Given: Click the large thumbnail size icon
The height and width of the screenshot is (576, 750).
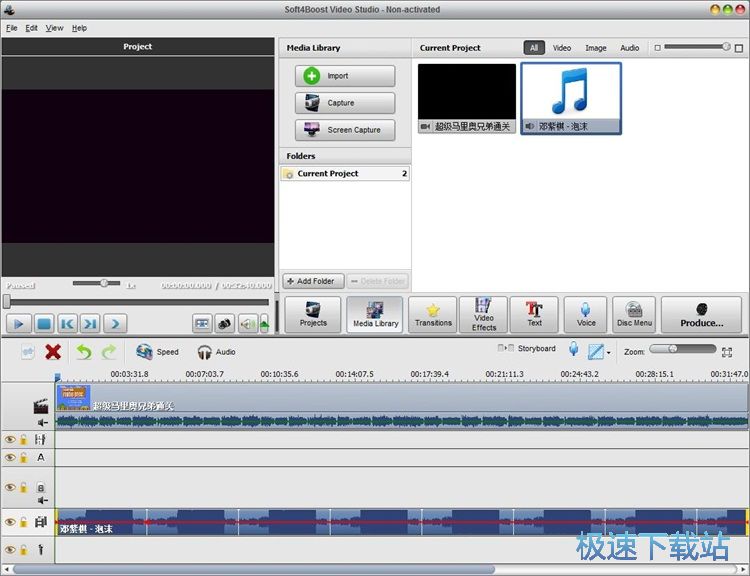Looking at the screenshot, I should point(739,48).
